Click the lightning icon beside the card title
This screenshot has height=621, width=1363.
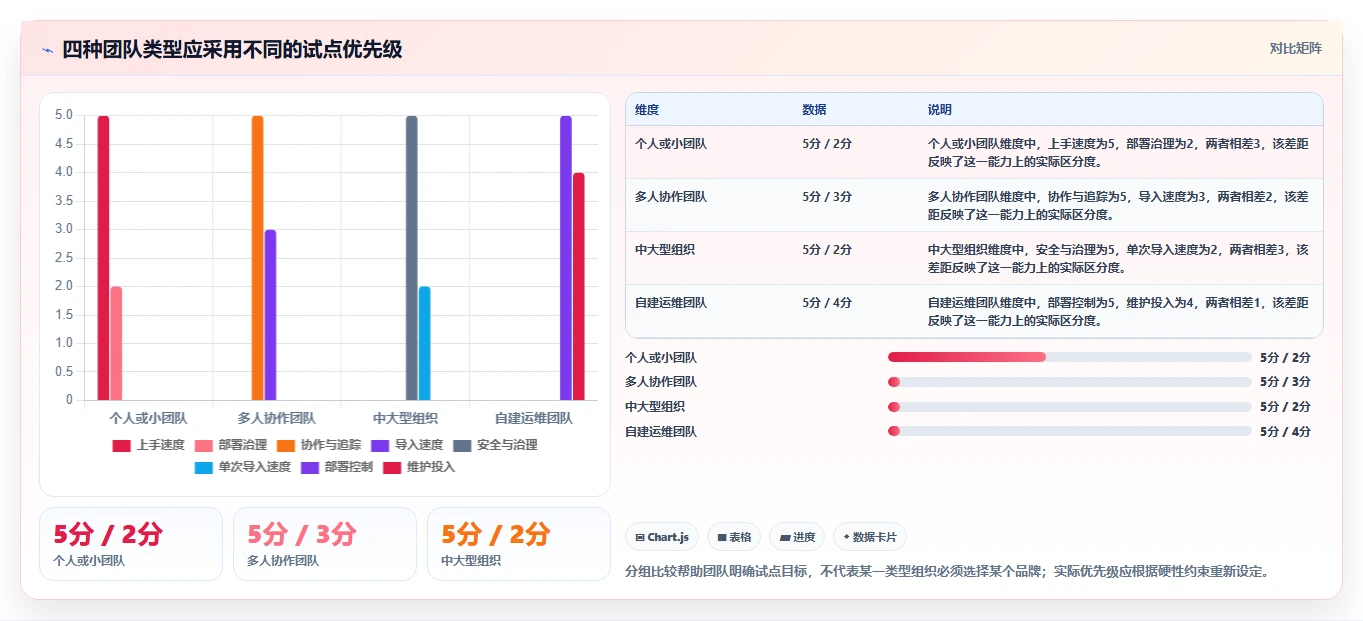coord(48,50)
